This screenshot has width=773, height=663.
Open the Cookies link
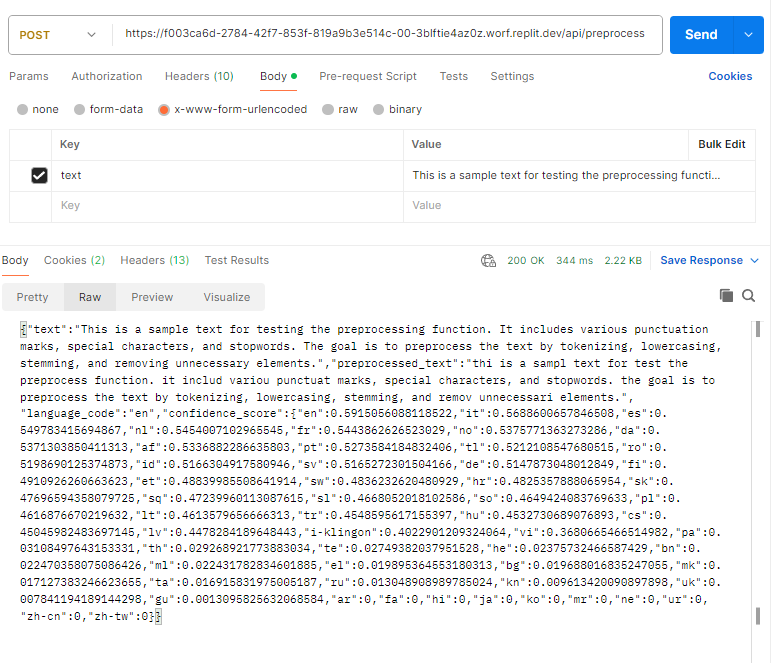coord(730,76)
